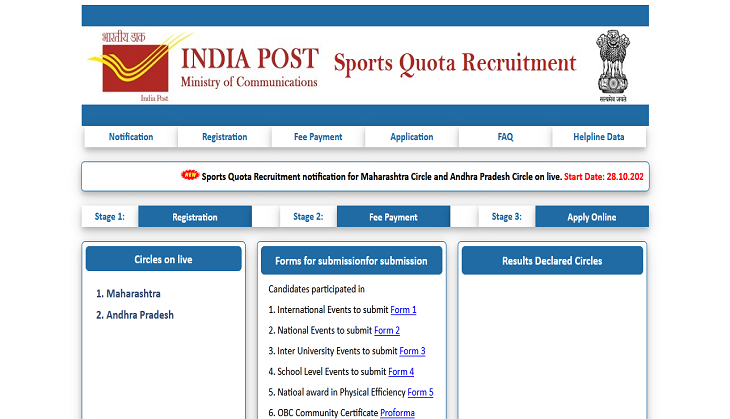Click the Stage 3 Apply Online button
This screenshot has height=419, width=730.
(592, 217)
